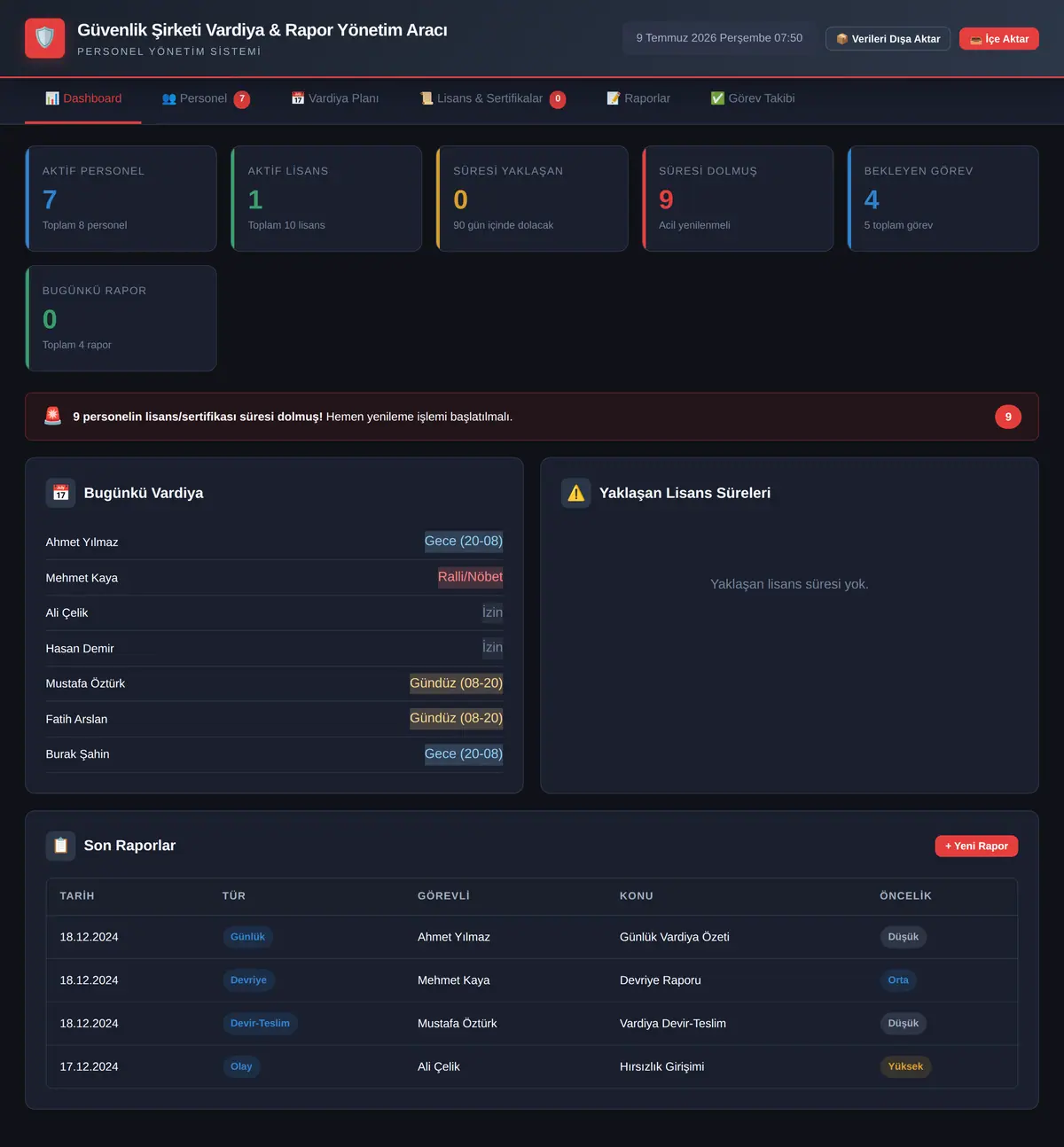
Task: Open the Personel tab
Action: (x=206, y=98)
